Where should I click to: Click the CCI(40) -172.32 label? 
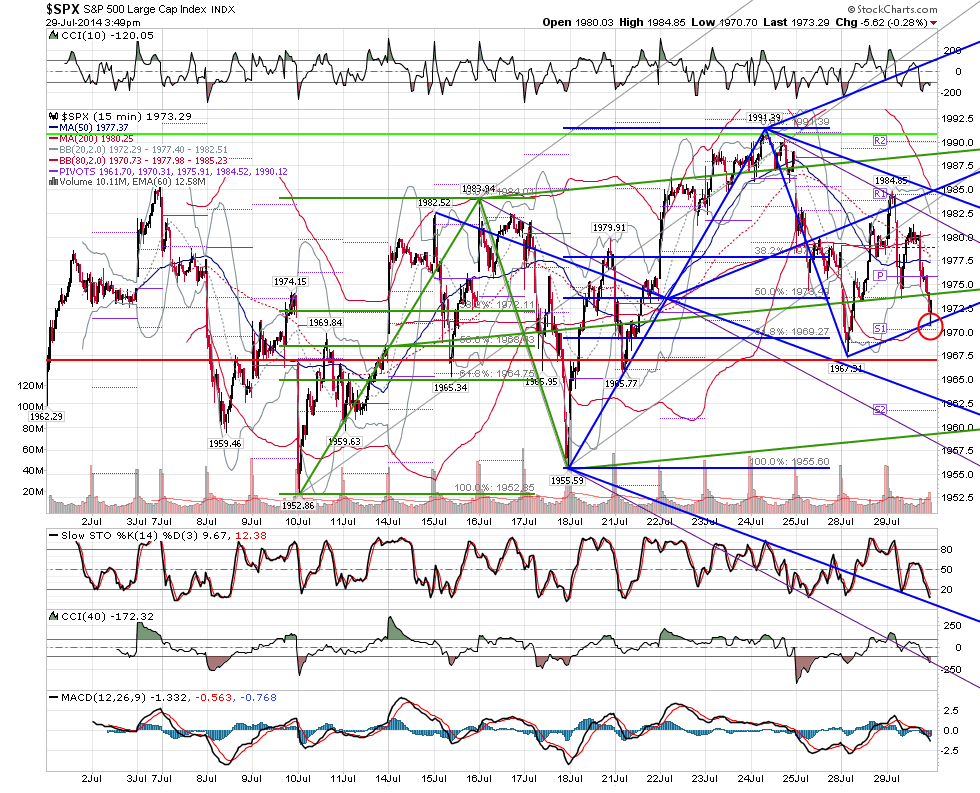[x=108, y=617]
